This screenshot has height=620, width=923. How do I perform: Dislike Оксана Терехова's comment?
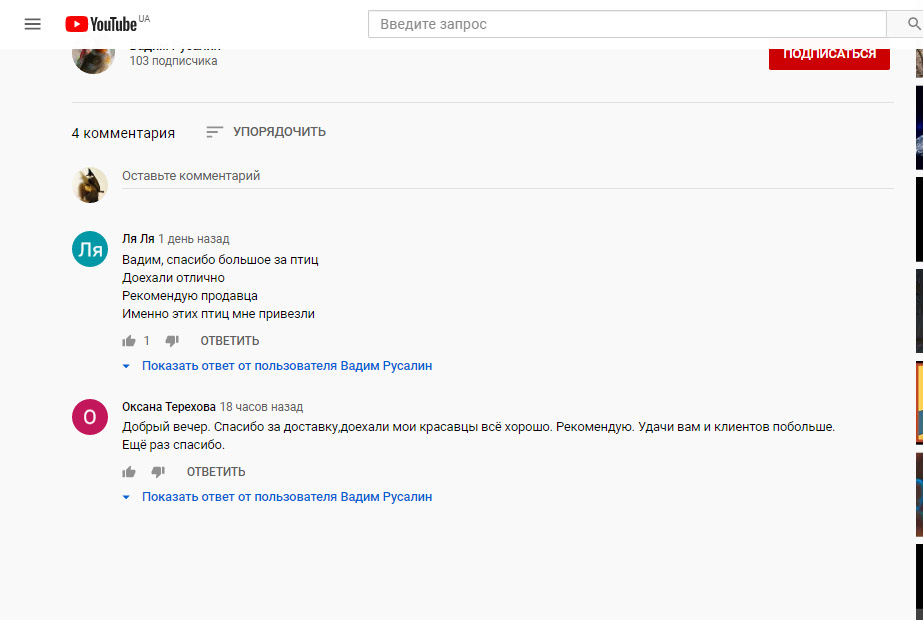point(158,472)
